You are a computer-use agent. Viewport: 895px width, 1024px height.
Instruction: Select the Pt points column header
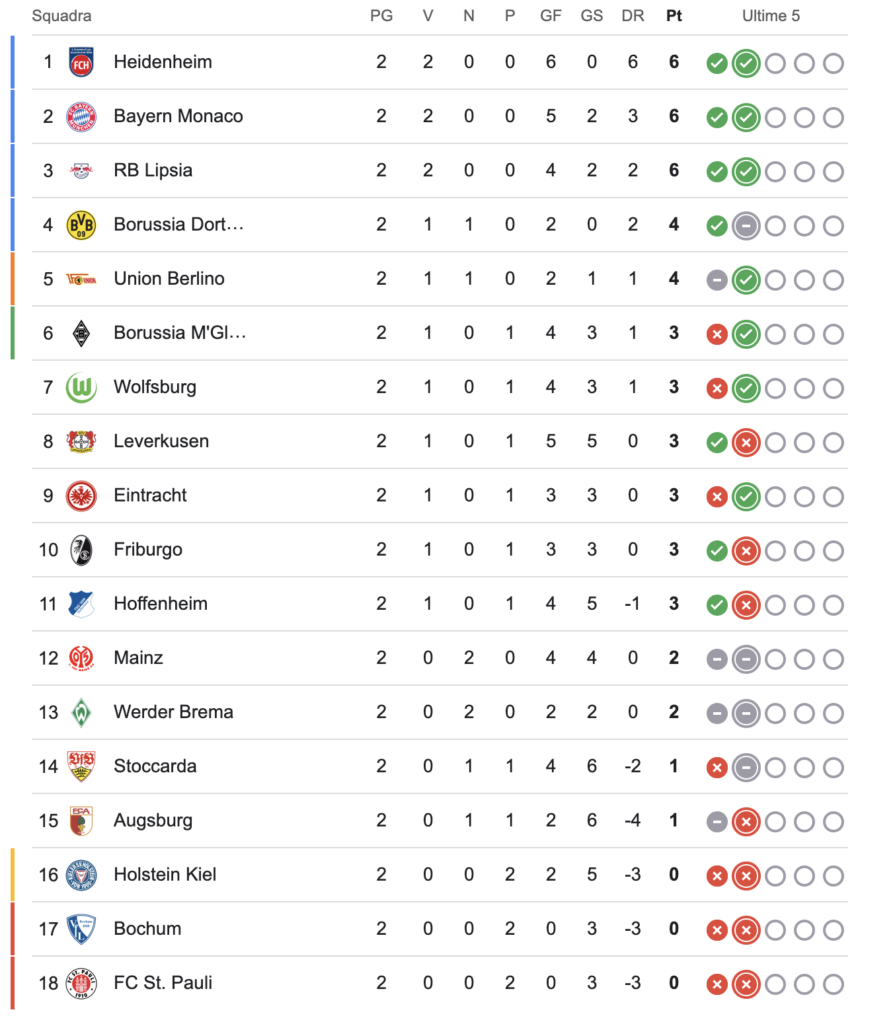tap(674, 16)
